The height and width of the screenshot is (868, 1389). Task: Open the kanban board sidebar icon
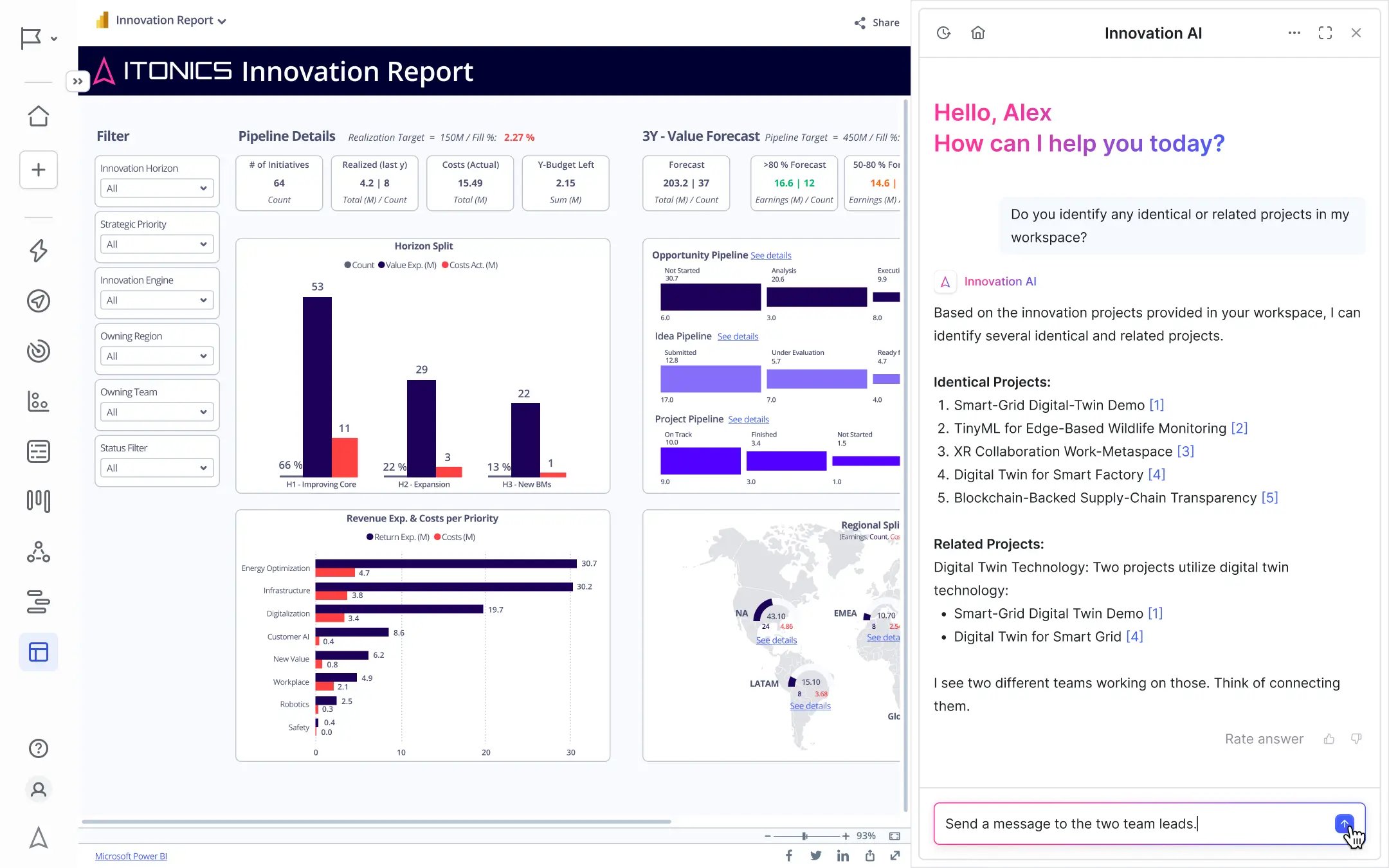click(x=39, y=502)
